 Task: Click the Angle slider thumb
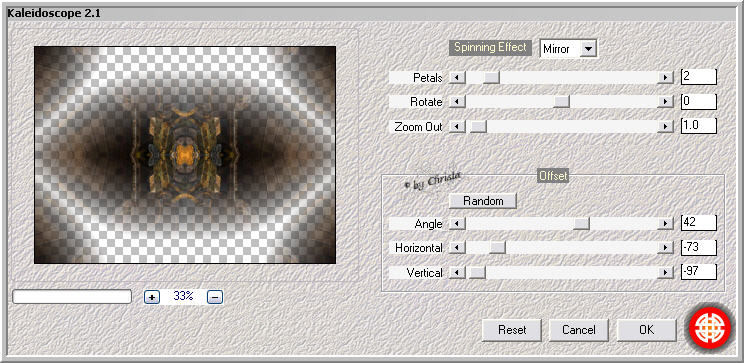click(581, 223)
